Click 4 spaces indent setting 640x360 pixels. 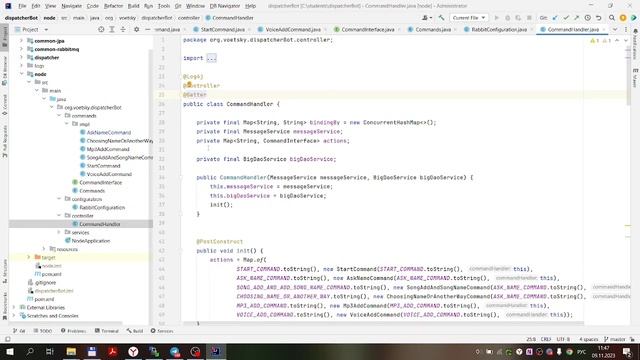(588, 339)
